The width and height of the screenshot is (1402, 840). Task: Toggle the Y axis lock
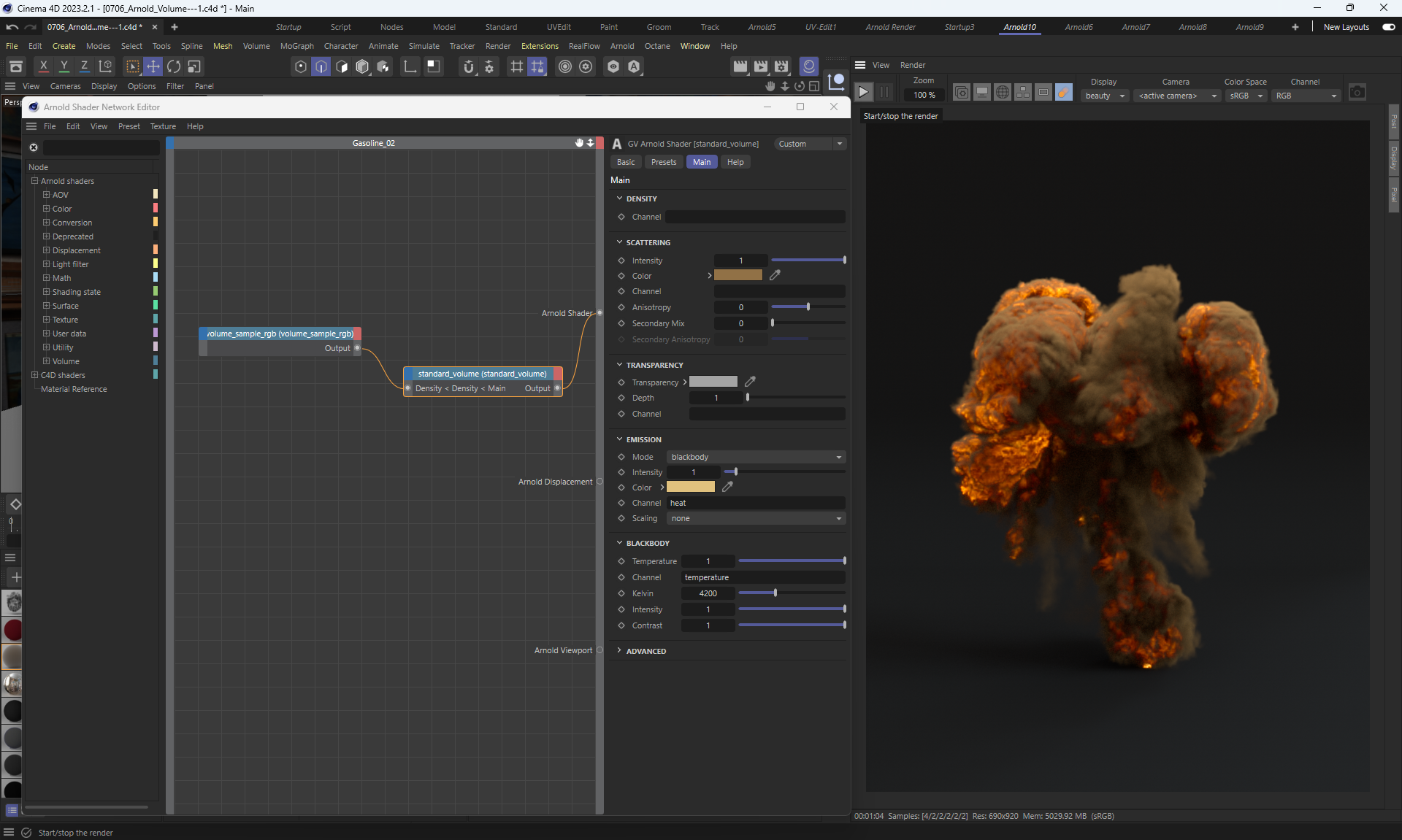coord(64,66)
